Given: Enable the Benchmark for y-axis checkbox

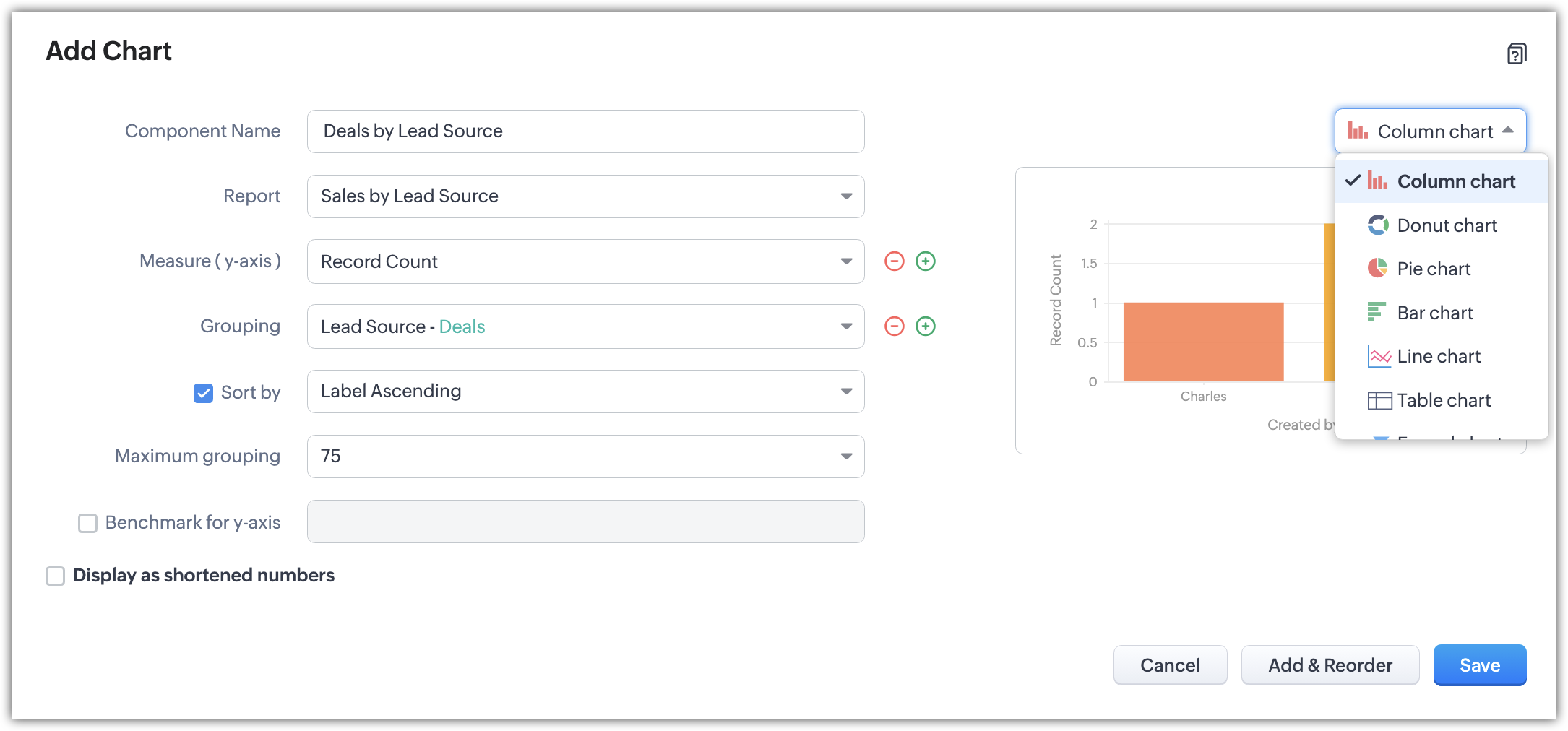Looking at the screenshot, I should pyautogui.click(x=87, y=523).
